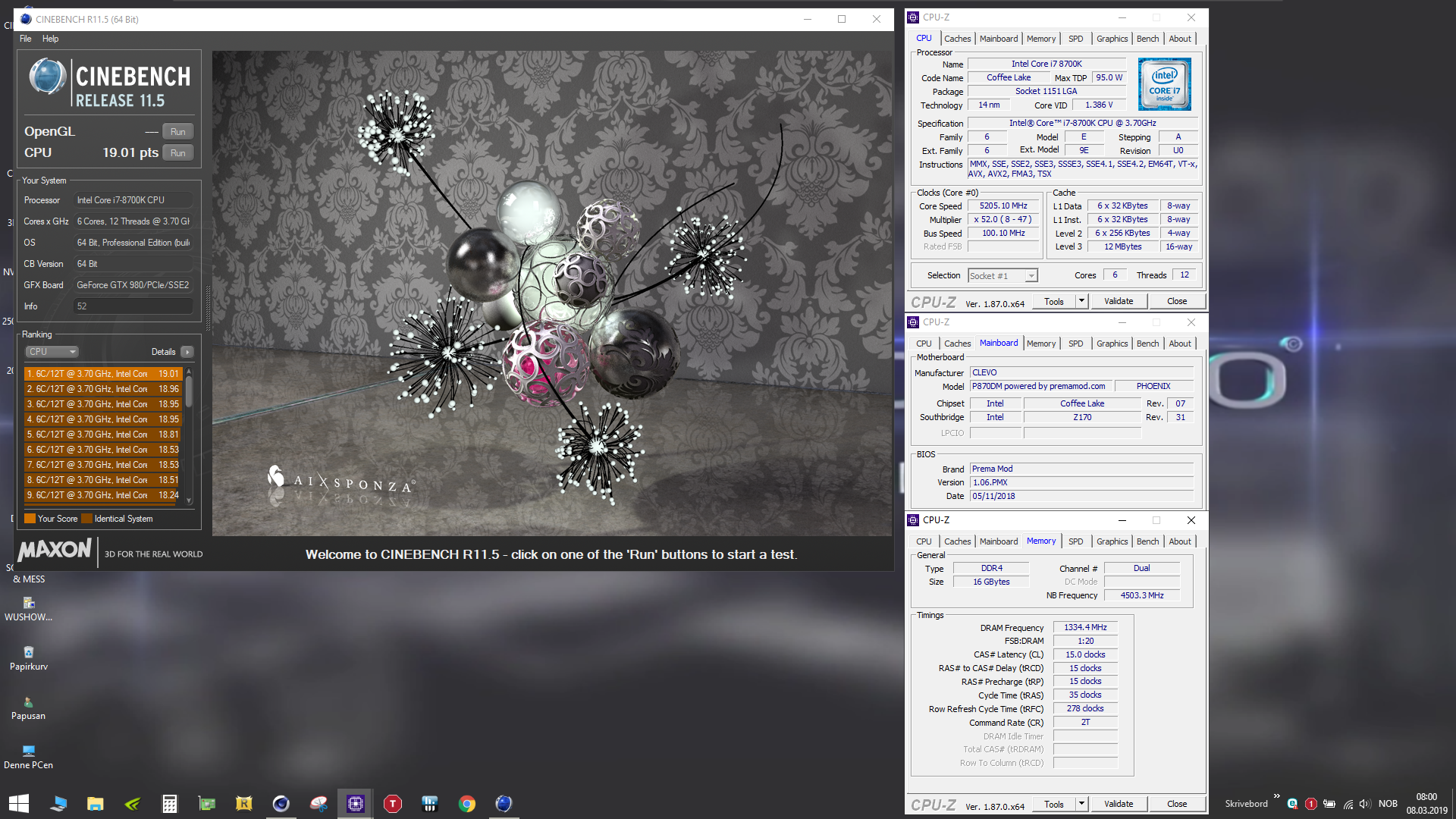Viewport: 1456px width, 819px height.
Task: Click the Info field showing 52
Action: point(133,306)
